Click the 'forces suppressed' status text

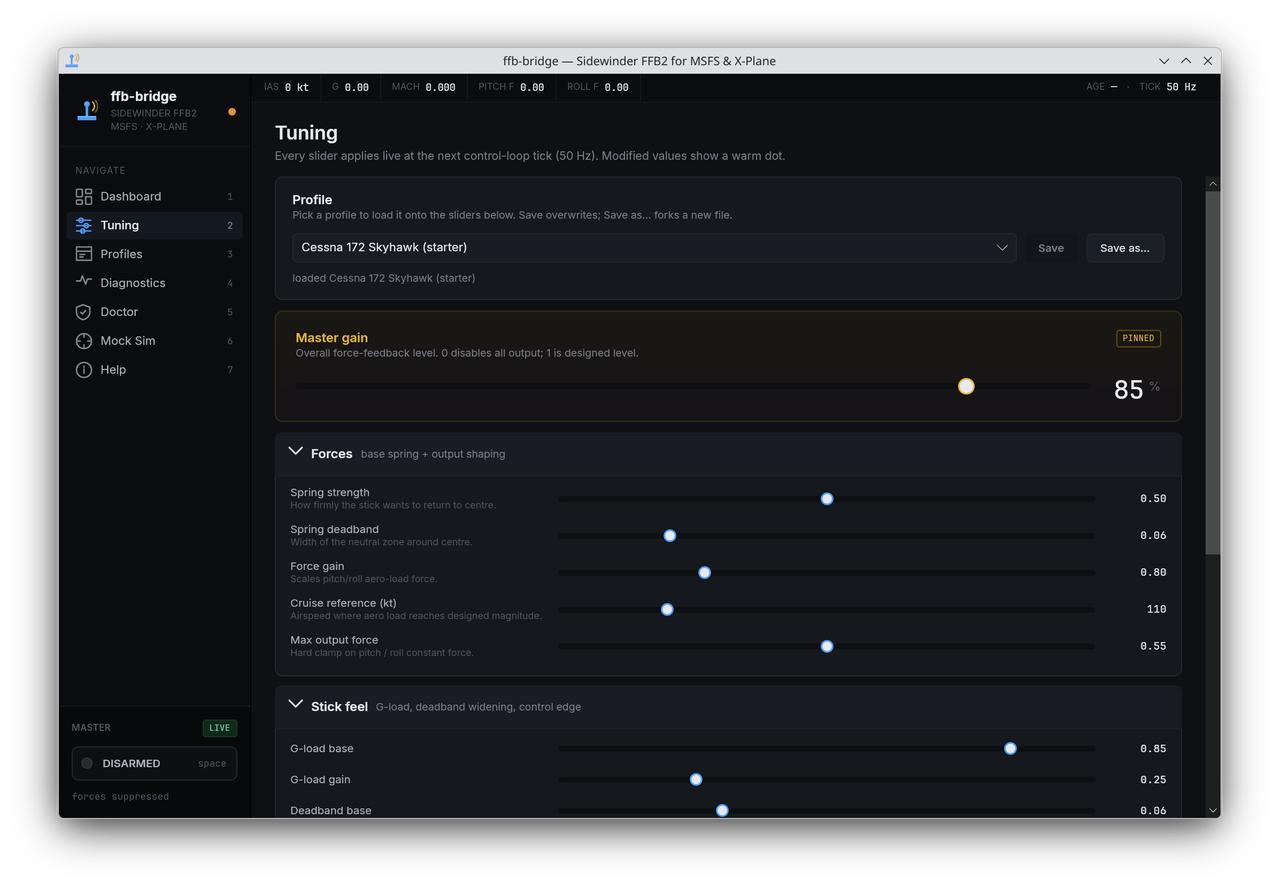tap(120, 797)
